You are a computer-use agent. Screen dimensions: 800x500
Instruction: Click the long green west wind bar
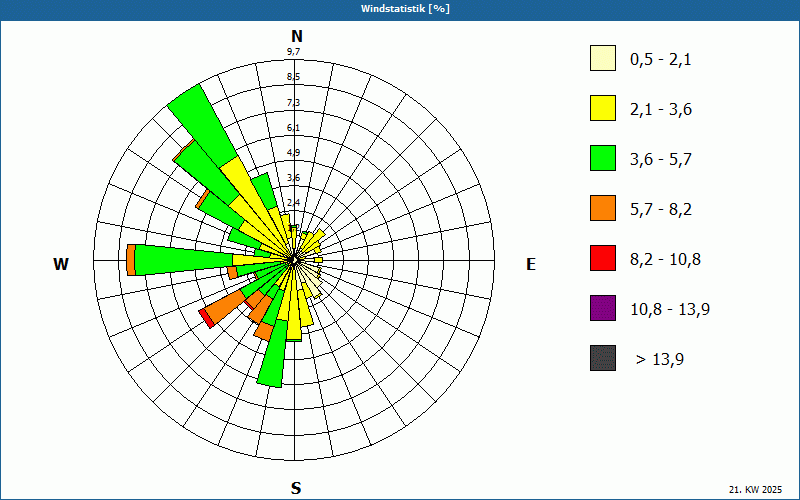[184, 260]
